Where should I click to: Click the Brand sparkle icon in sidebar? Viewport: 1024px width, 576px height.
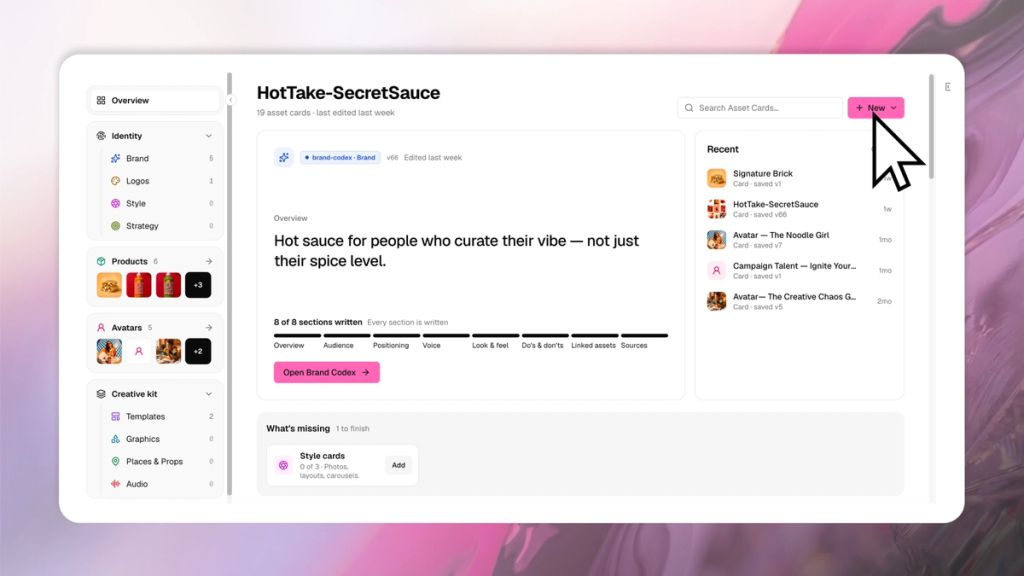click(116, 158)
